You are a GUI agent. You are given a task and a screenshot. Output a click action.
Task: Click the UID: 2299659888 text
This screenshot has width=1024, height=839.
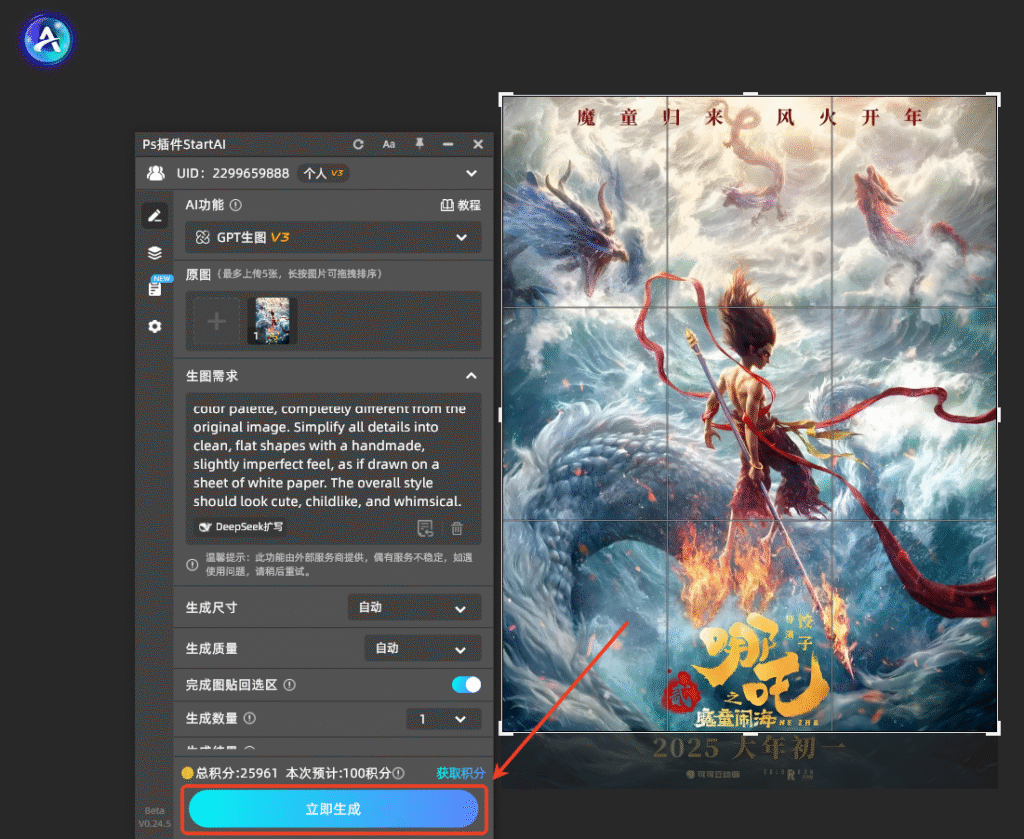[232, 173]
